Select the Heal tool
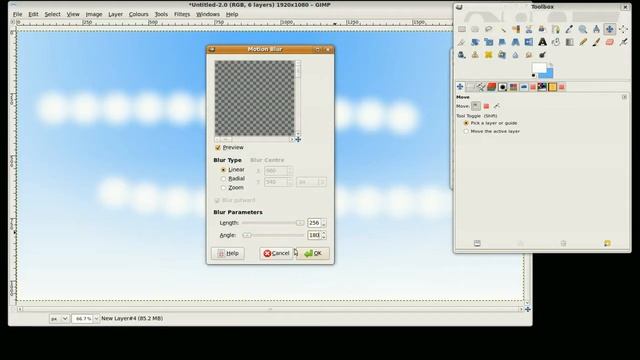 489,55
